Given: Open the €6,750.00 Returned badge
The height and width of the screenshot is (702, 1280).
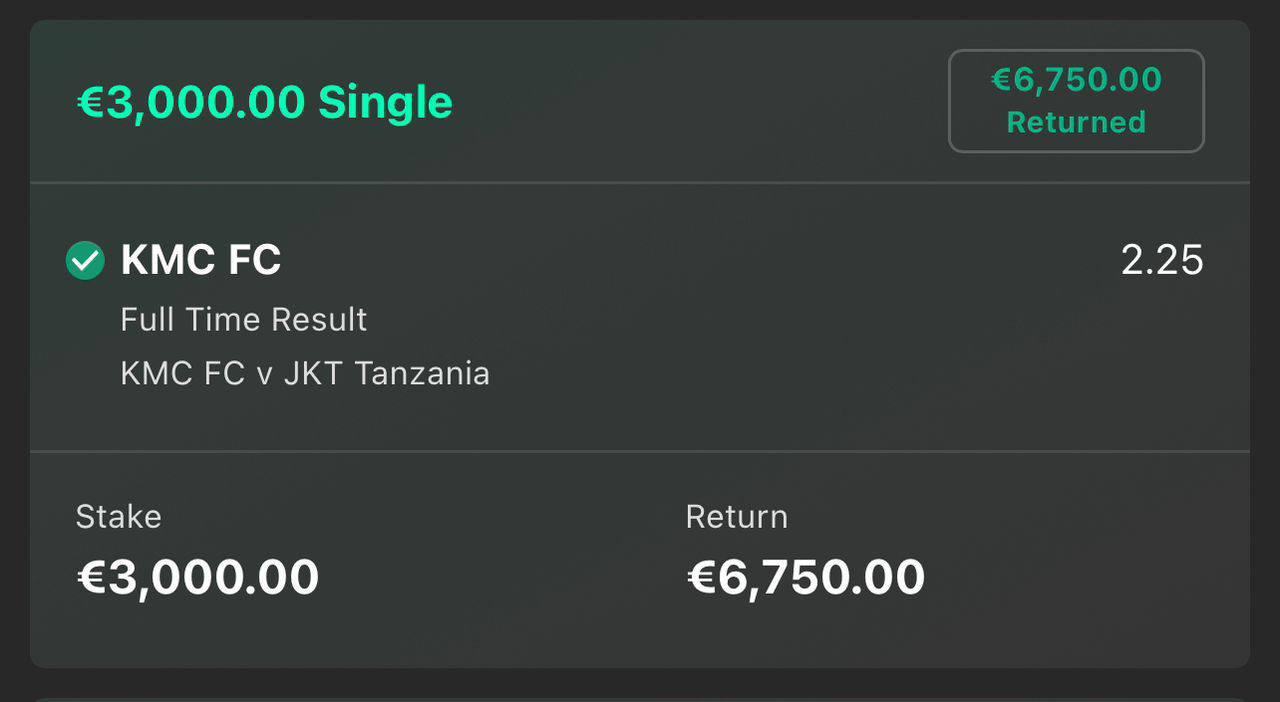Looking at the screenshot, I should [x=1076, y=101].
